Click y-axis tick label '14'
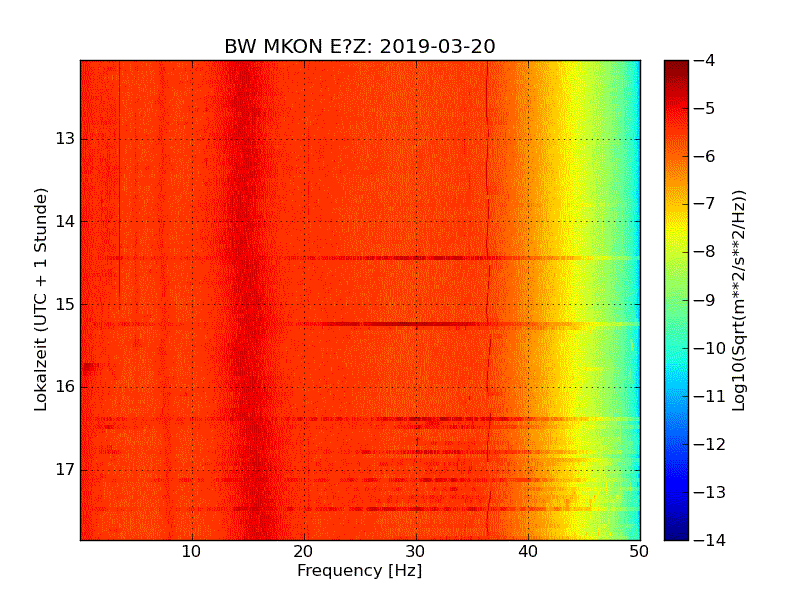The width and height of the screenshot is (800, 600). (x=65, y=221)
